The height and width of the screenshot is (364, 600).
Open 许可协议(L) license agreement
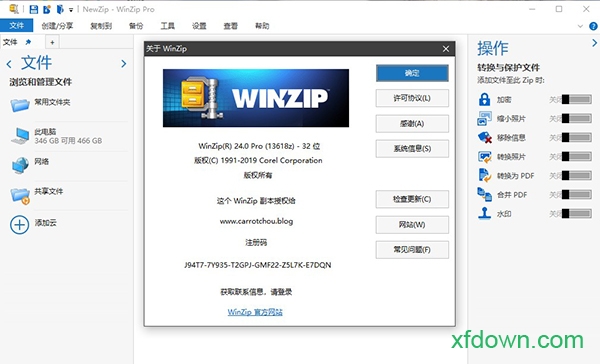click(x=412, y=98)
